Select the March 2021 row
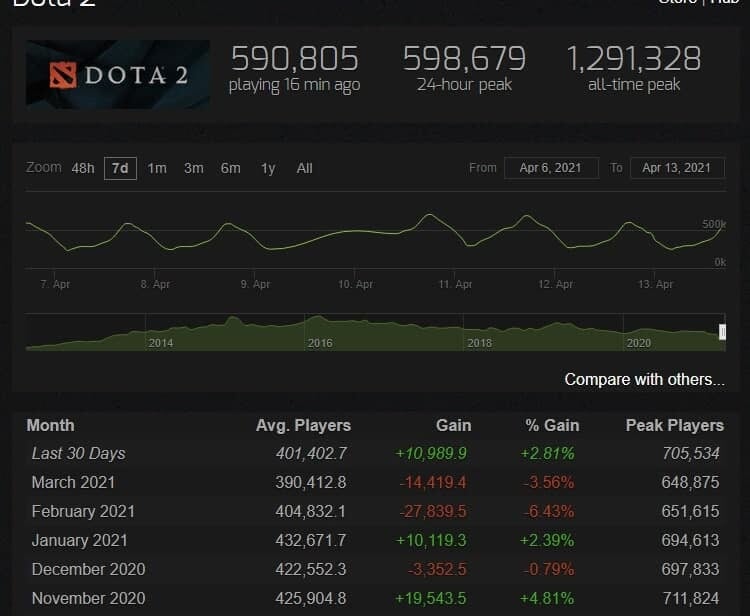The height and width of the screenshot is (616, 750). [76, 482]
